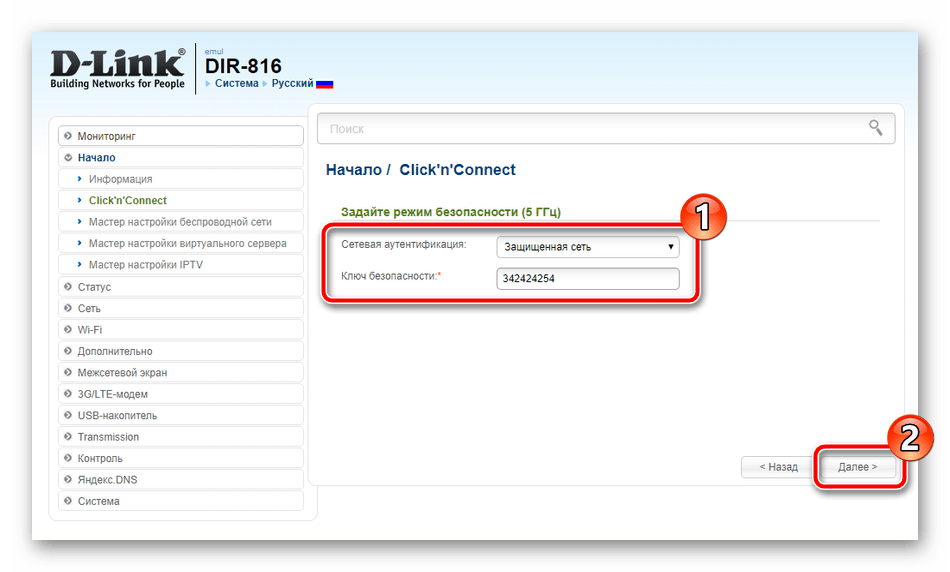Click the Далее button
950x572 pixels.
[857, 467]
